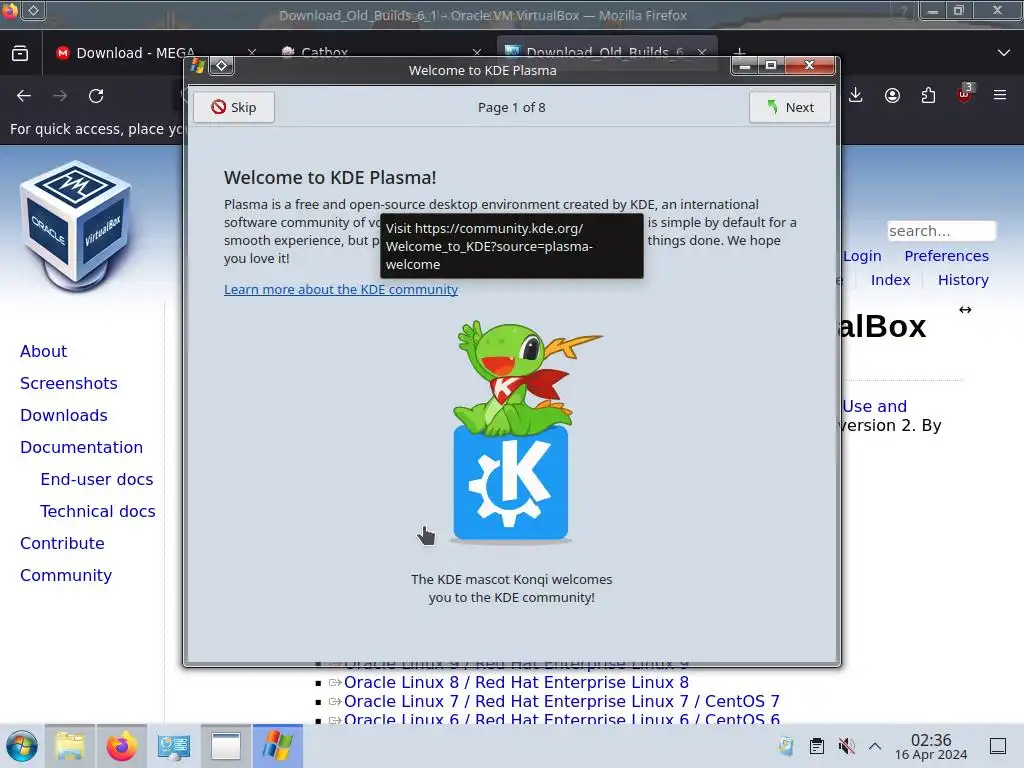The image size is (1024, 768).
Task: Open the Start menu orb in taskbar
Action: (22, 746)
